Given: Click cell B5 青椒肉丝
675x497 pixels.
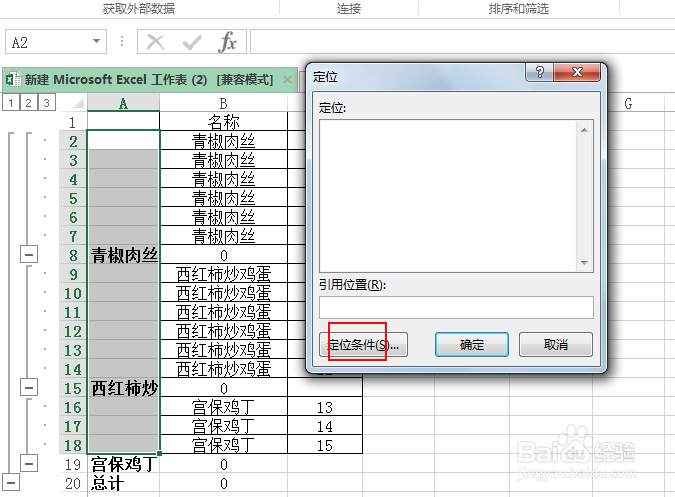Looking at the screenshot, I should tap(223, 198).
